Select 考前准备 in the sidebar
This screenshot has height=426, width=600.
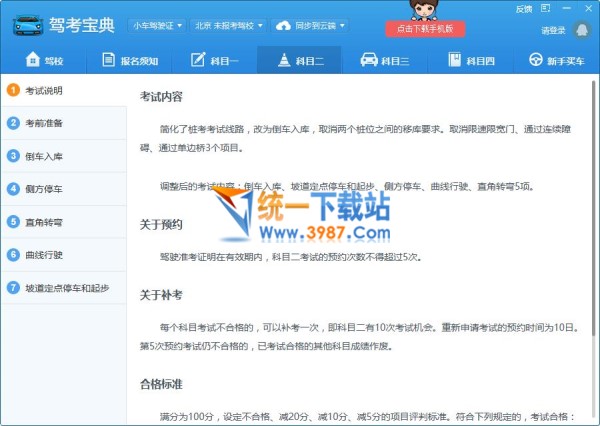point(64,123)
